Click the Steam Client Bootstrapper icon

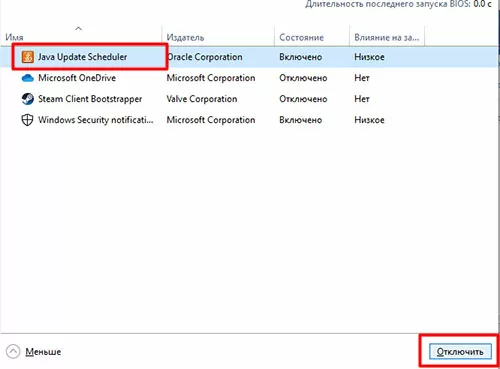(27, 99)
